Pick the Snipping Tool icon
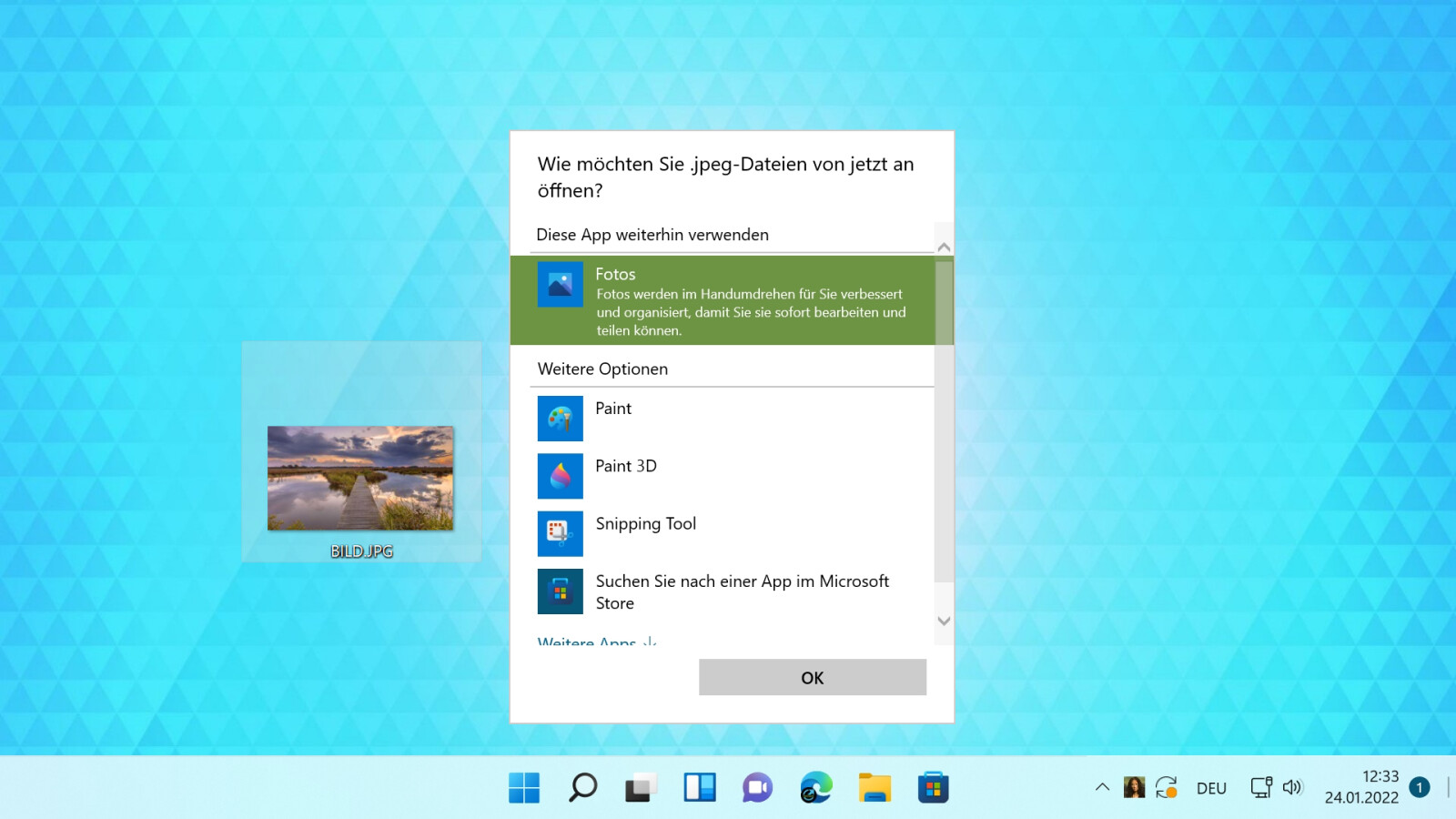1456x819 pixels. coord(560,533)
